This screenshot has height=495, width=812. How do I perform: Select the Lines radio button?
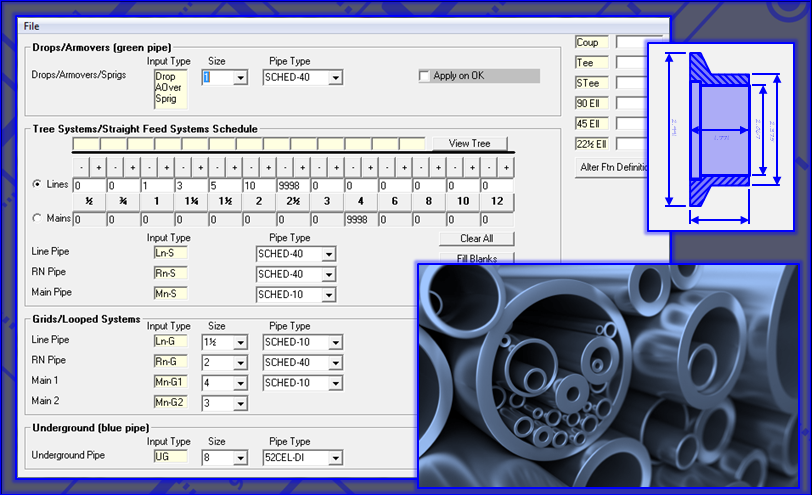(37, 185)
